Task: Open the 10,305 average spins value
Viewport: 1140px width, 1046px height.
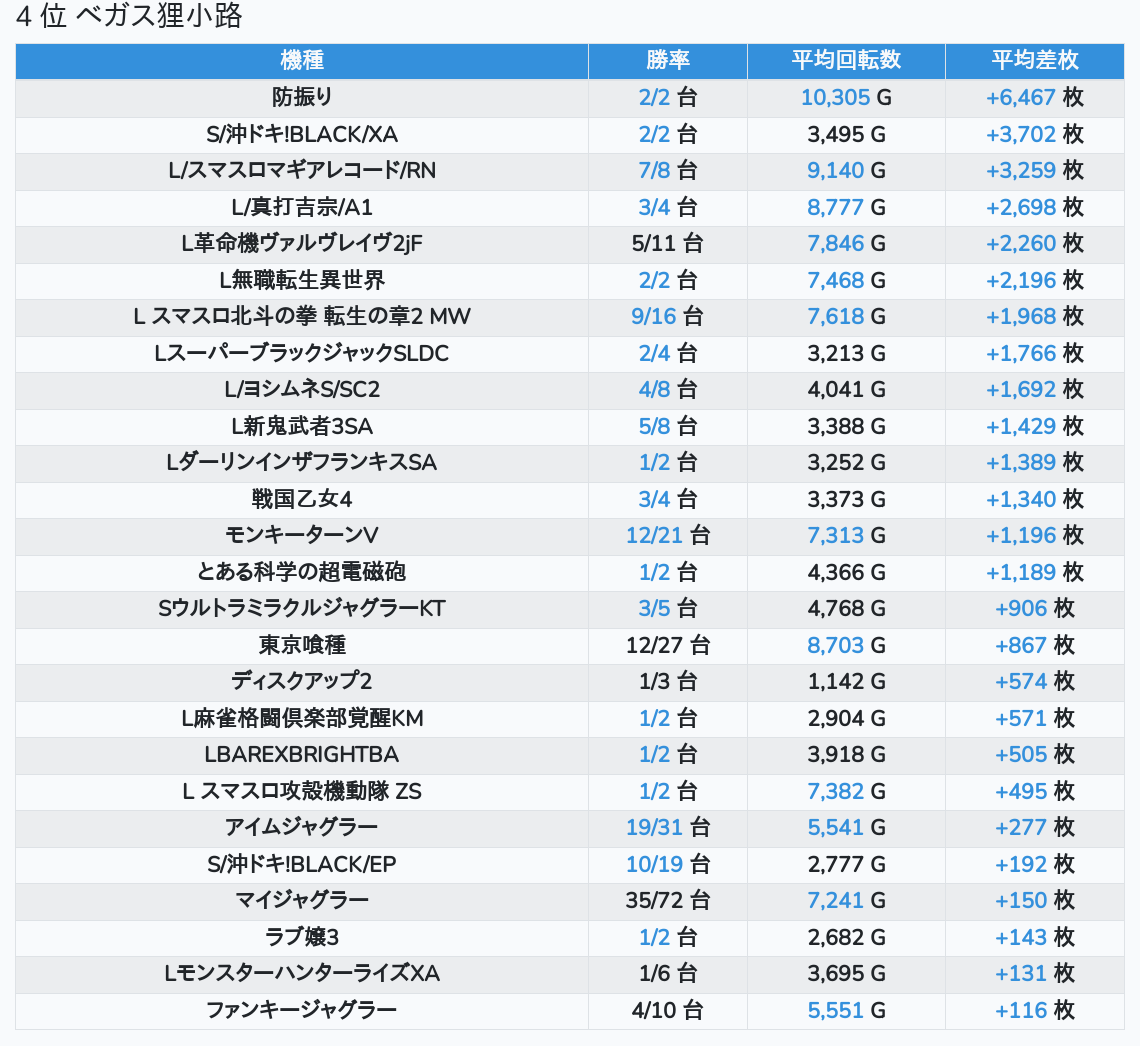Action: click(x=835, y=98)
